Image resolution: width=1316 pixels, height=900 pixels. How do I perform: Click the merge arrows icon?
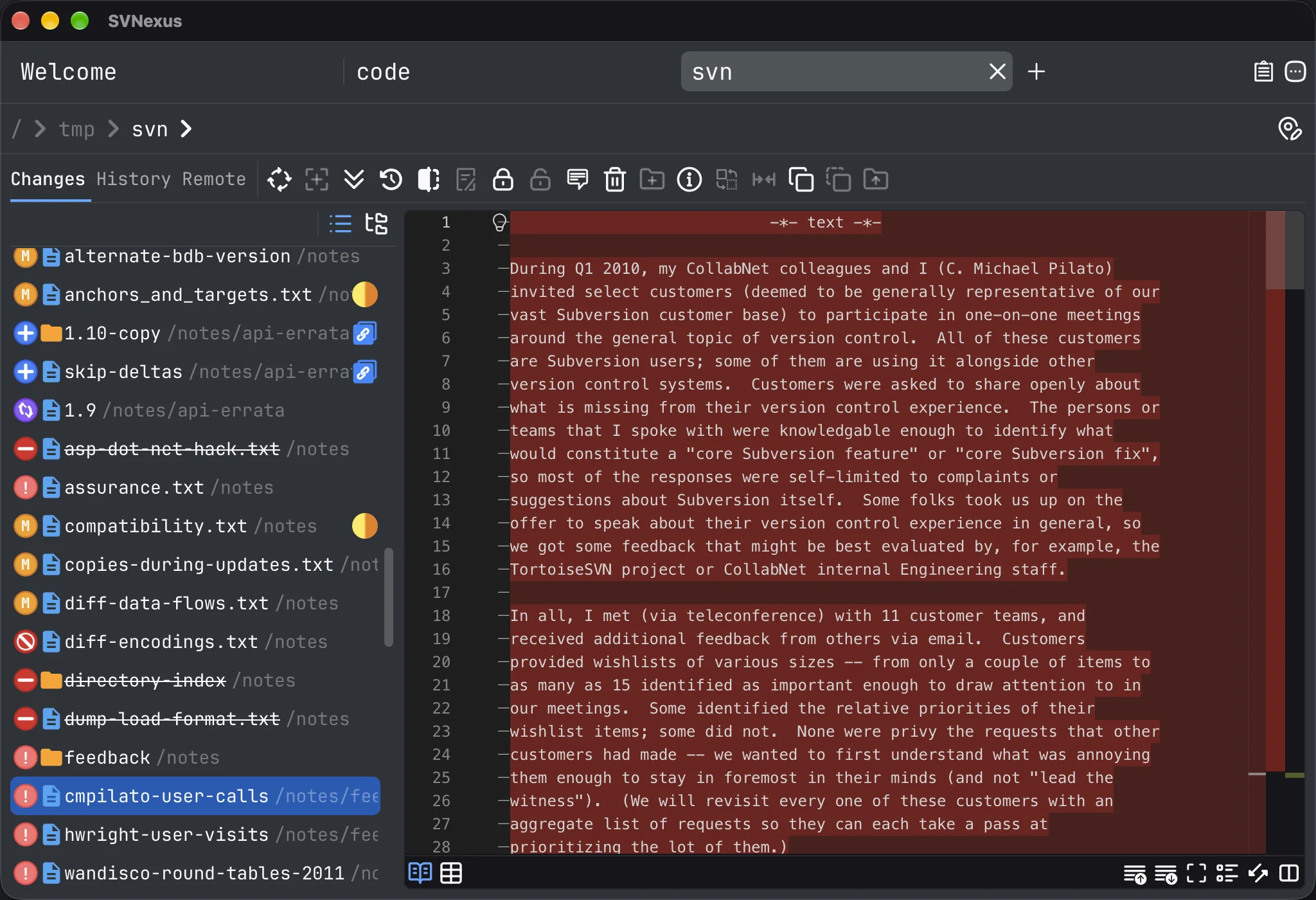pos(763,179)
